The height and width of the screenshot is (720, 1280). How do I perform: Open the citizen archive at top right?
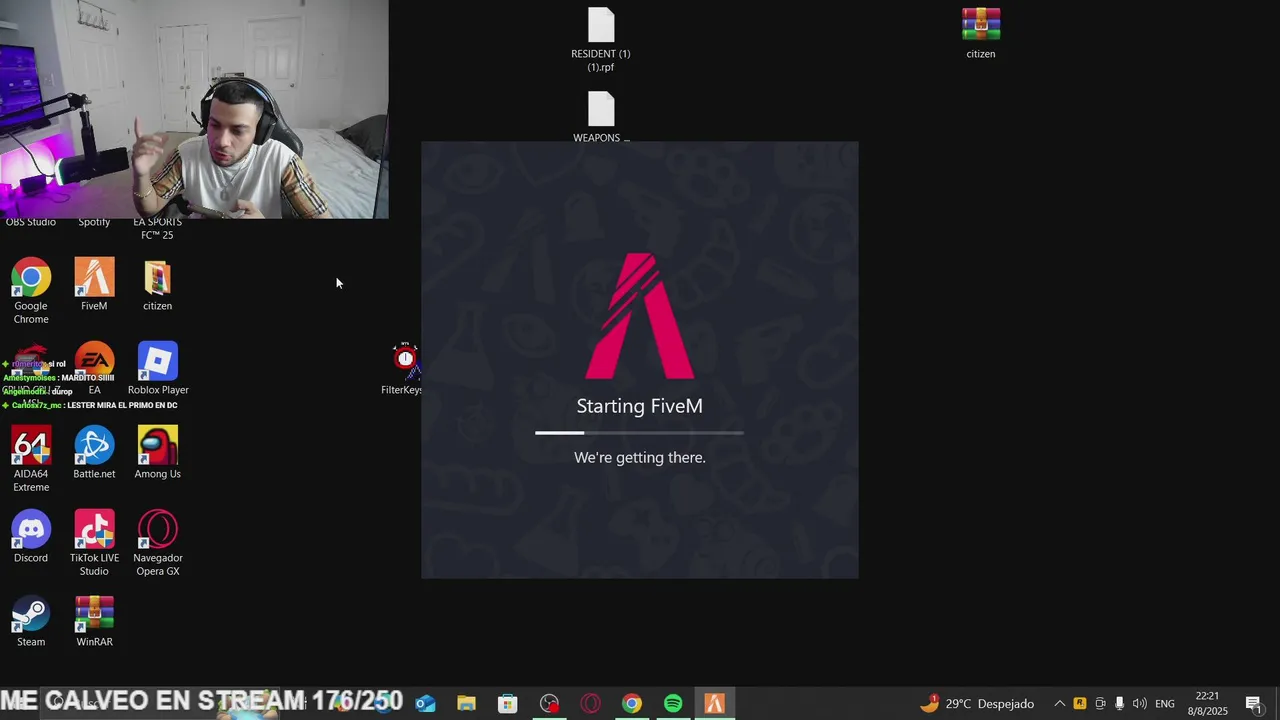point(981,33)
